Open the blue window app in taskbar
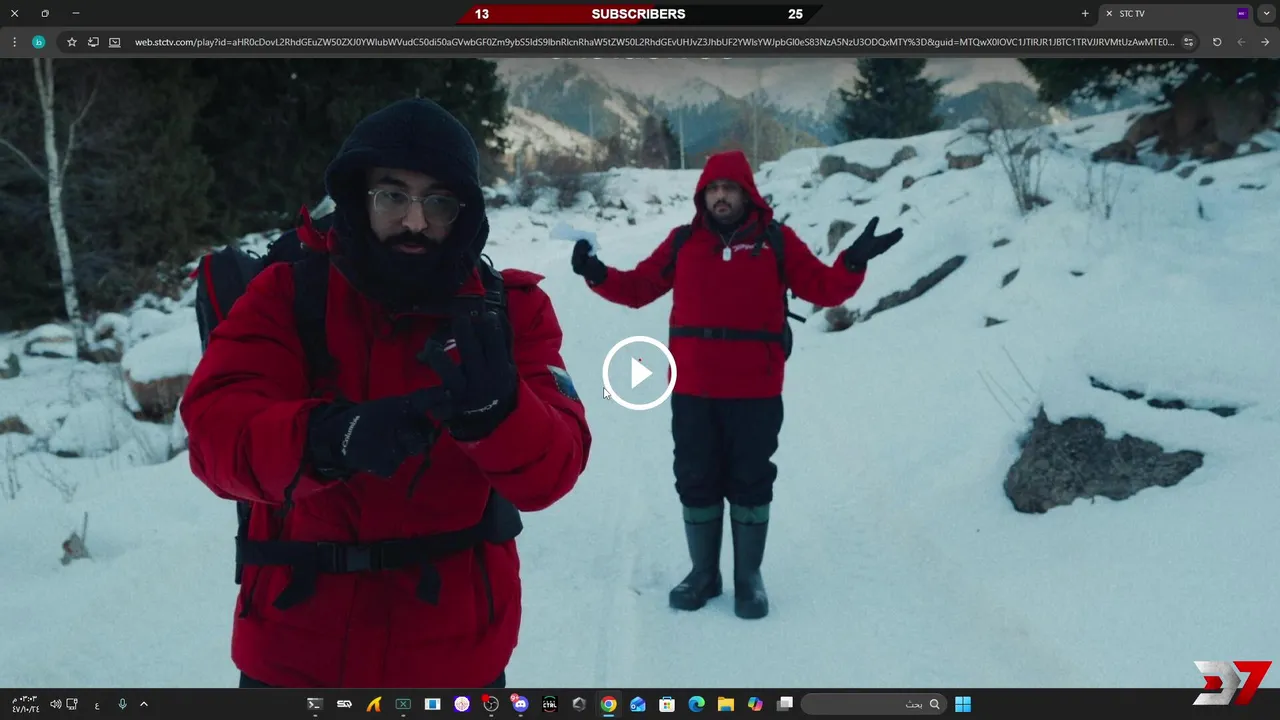 (x=432, y=704)
